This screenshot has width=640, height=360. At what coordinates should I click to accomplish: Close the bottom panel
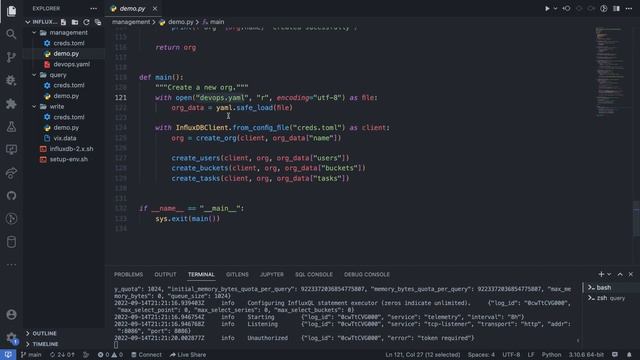[631, 274]
